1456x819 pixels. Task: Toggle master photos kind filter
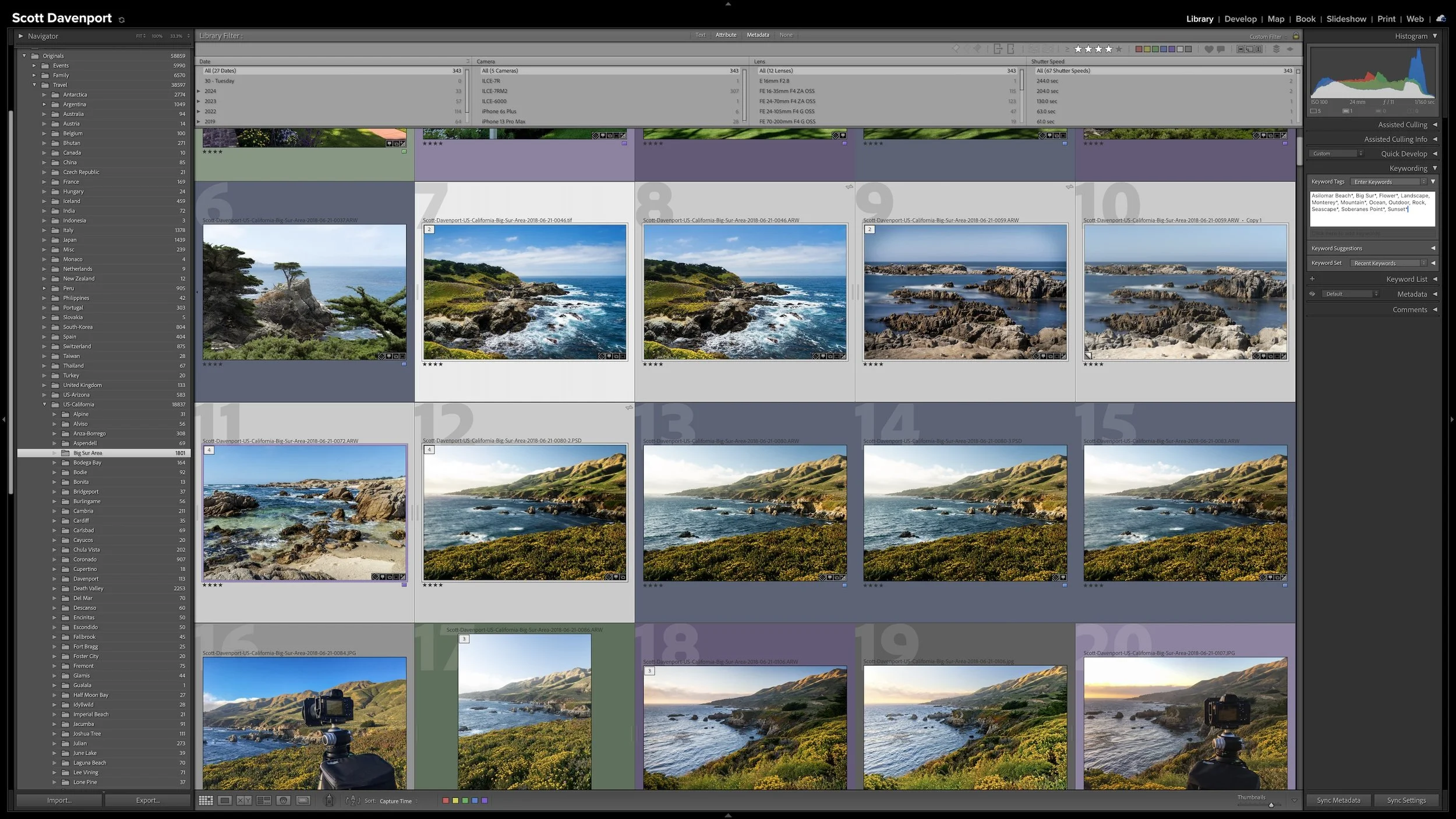pos(1241,49)
